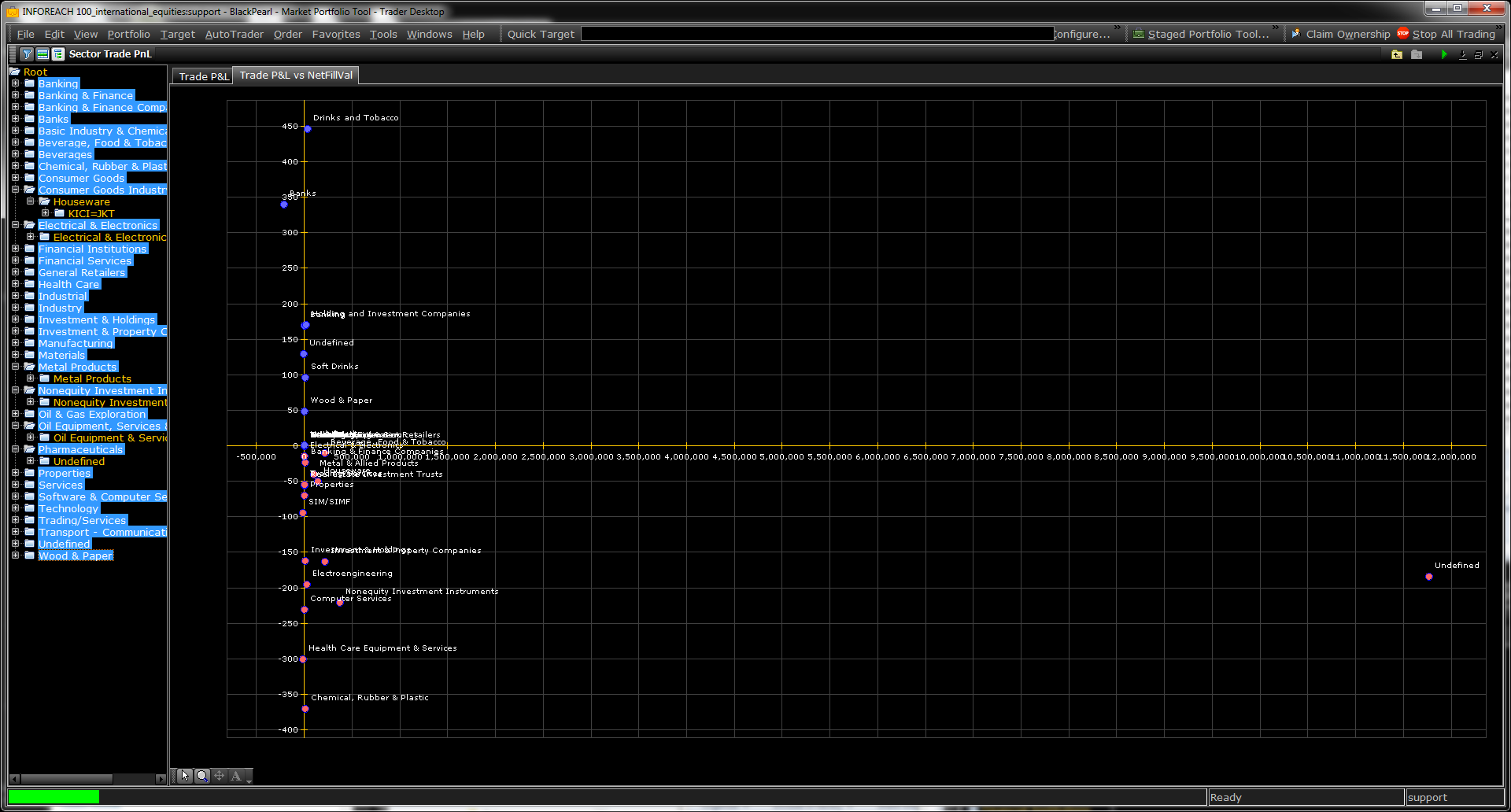Select the arrow pointer tool

(x=185, y=776)
